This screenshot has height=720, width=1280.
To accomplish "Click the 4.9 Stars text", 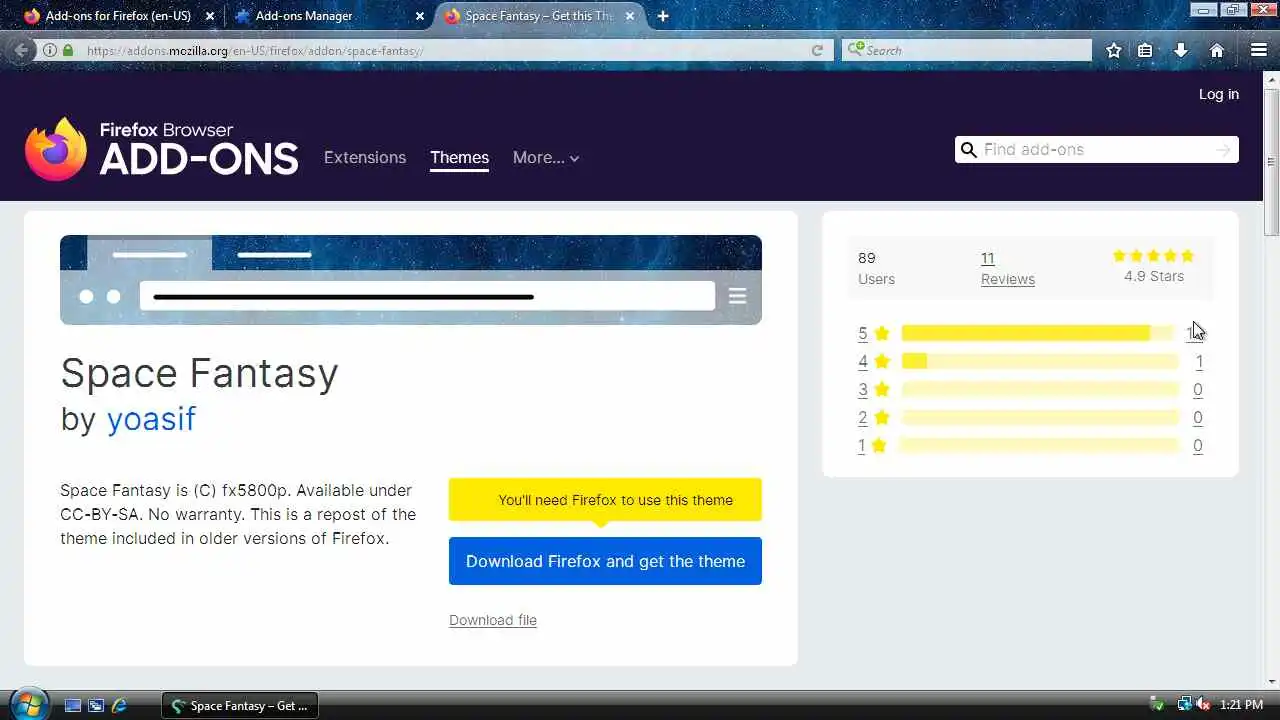I will [1153, 276].
